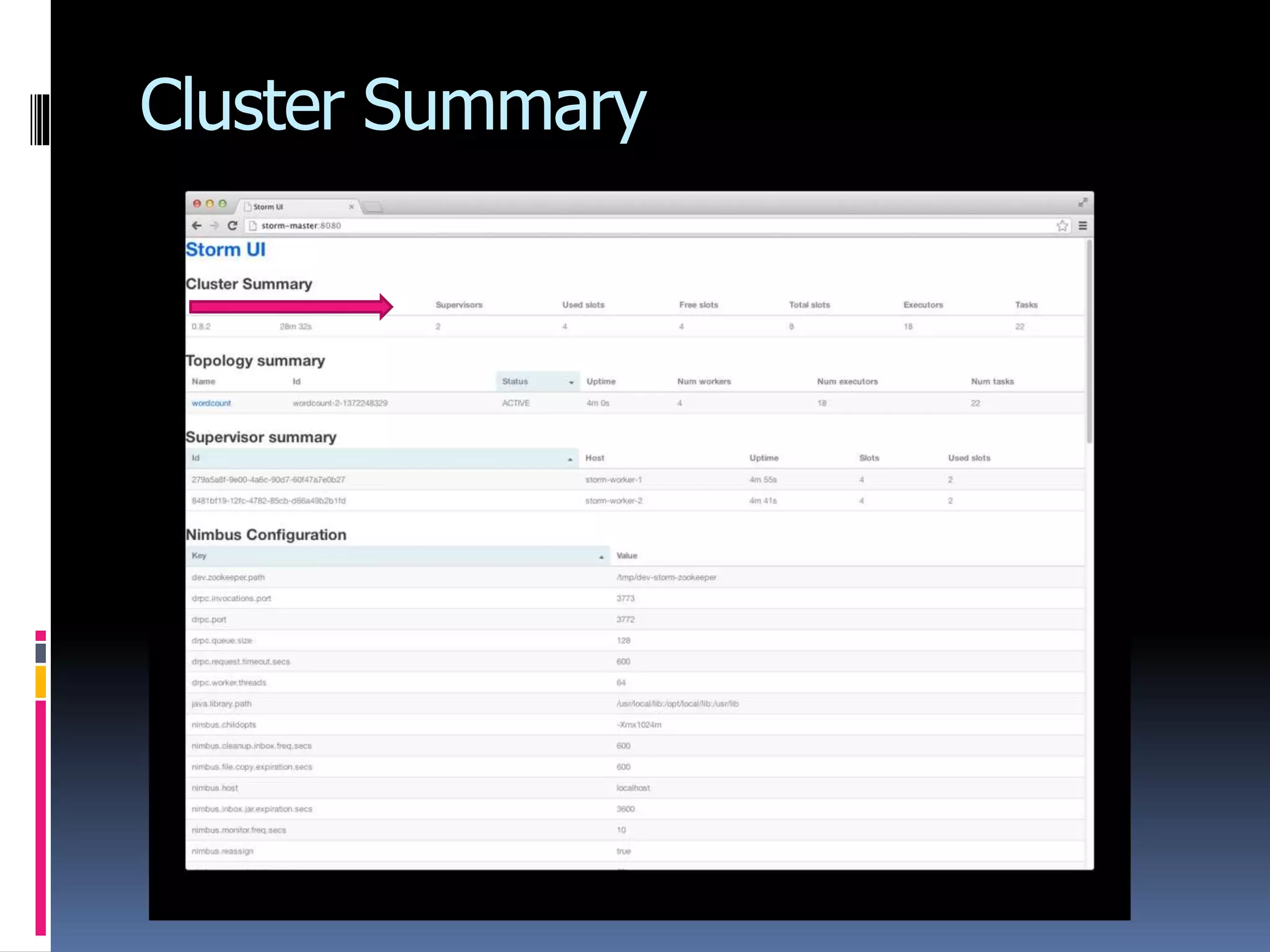Click Cluster Summary Used slots header
The image size is (1270, 952).
[x=583, y=305]
